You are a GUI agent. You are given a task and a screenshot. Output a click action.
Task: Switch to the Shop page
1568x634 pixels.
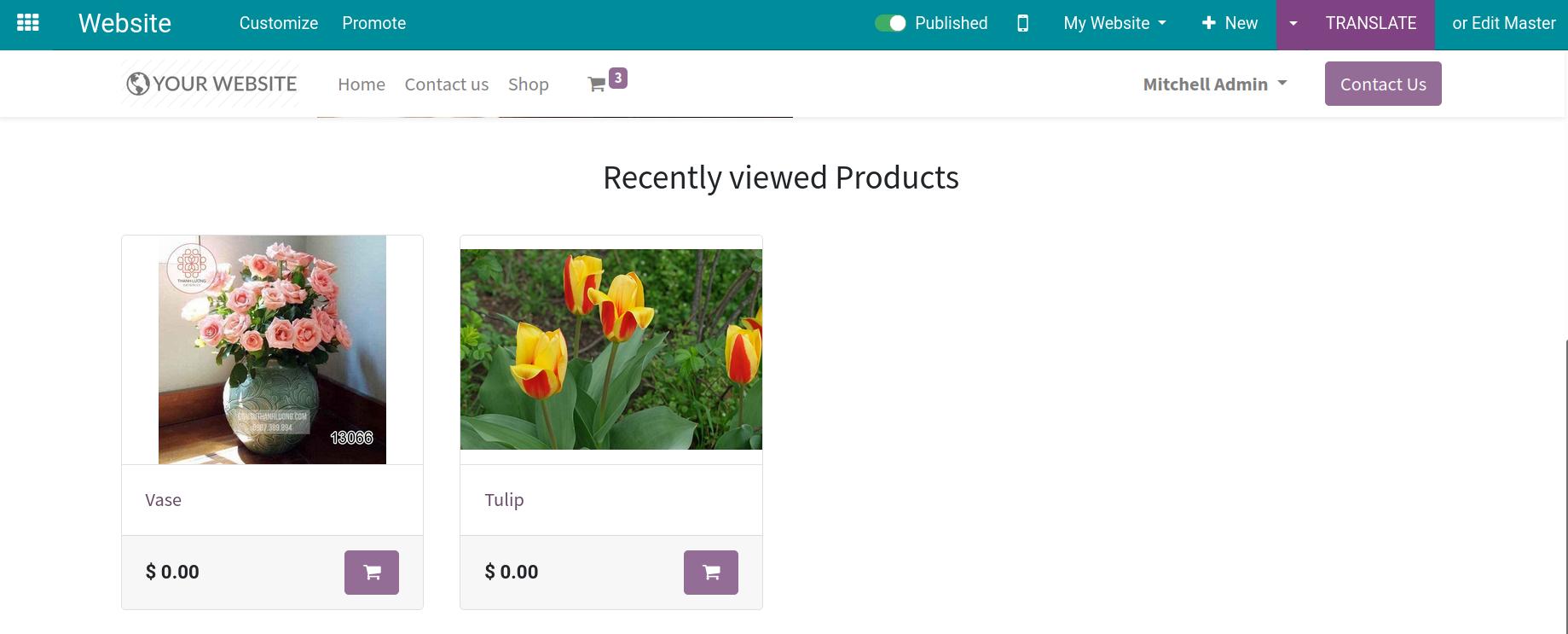tap(528, 84)
